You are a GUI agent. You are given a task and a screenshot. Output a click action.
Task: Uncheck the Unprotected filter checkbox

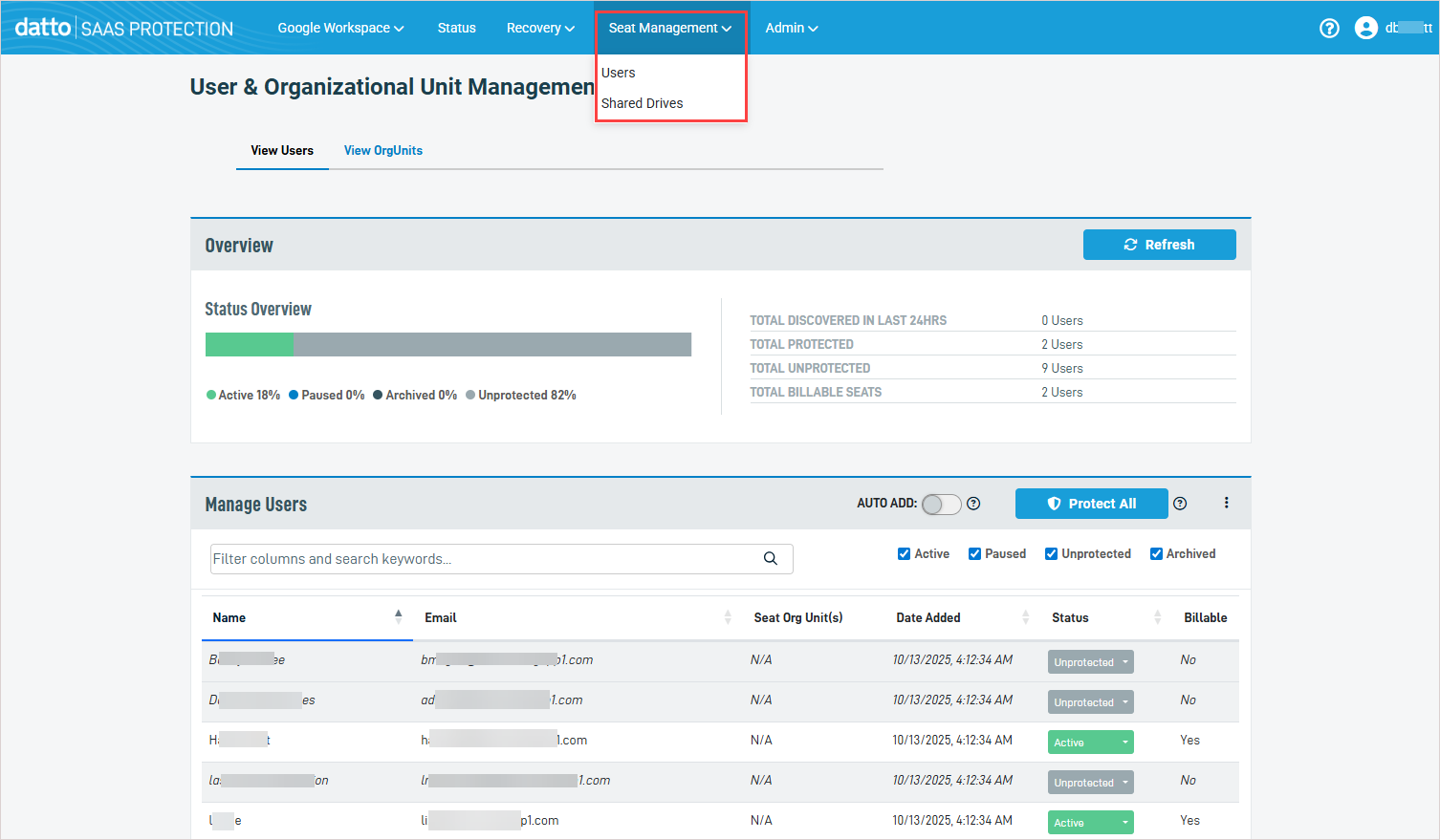coord(1051,554)
